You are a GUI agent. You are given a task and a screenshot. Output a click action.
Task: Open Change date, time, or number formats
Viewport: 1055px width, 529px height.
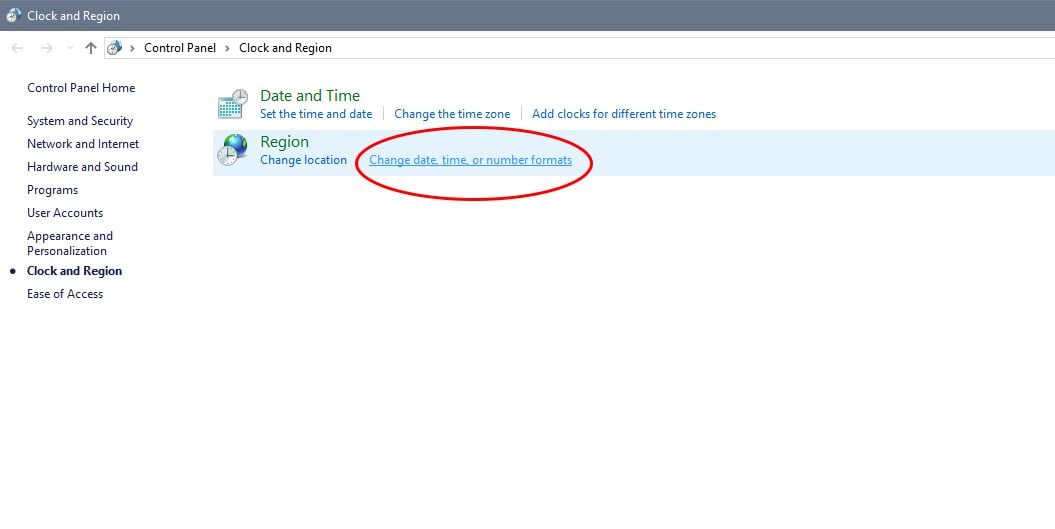pos(470,160)
